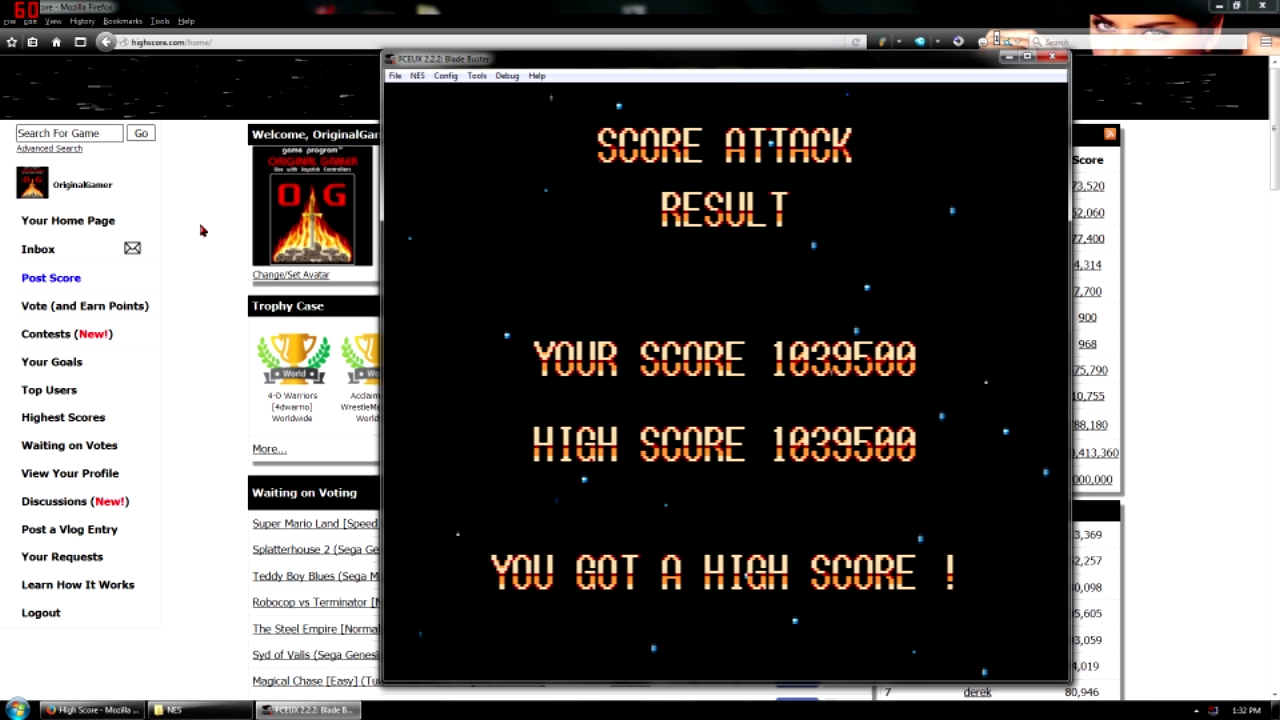Viewport: 1280px width, 720px height.
Task: Go to Firefox home via house icon
Action: coord(56,42)
